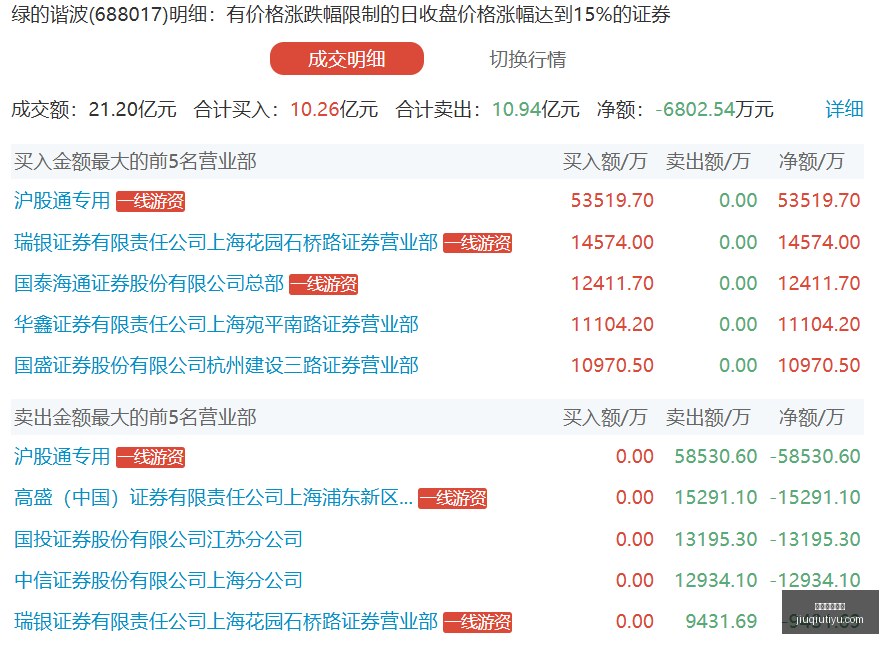Click the 卖出额/万 header in the sell table
The width and height of the screenshot is (890, 645).
point(708,418)
